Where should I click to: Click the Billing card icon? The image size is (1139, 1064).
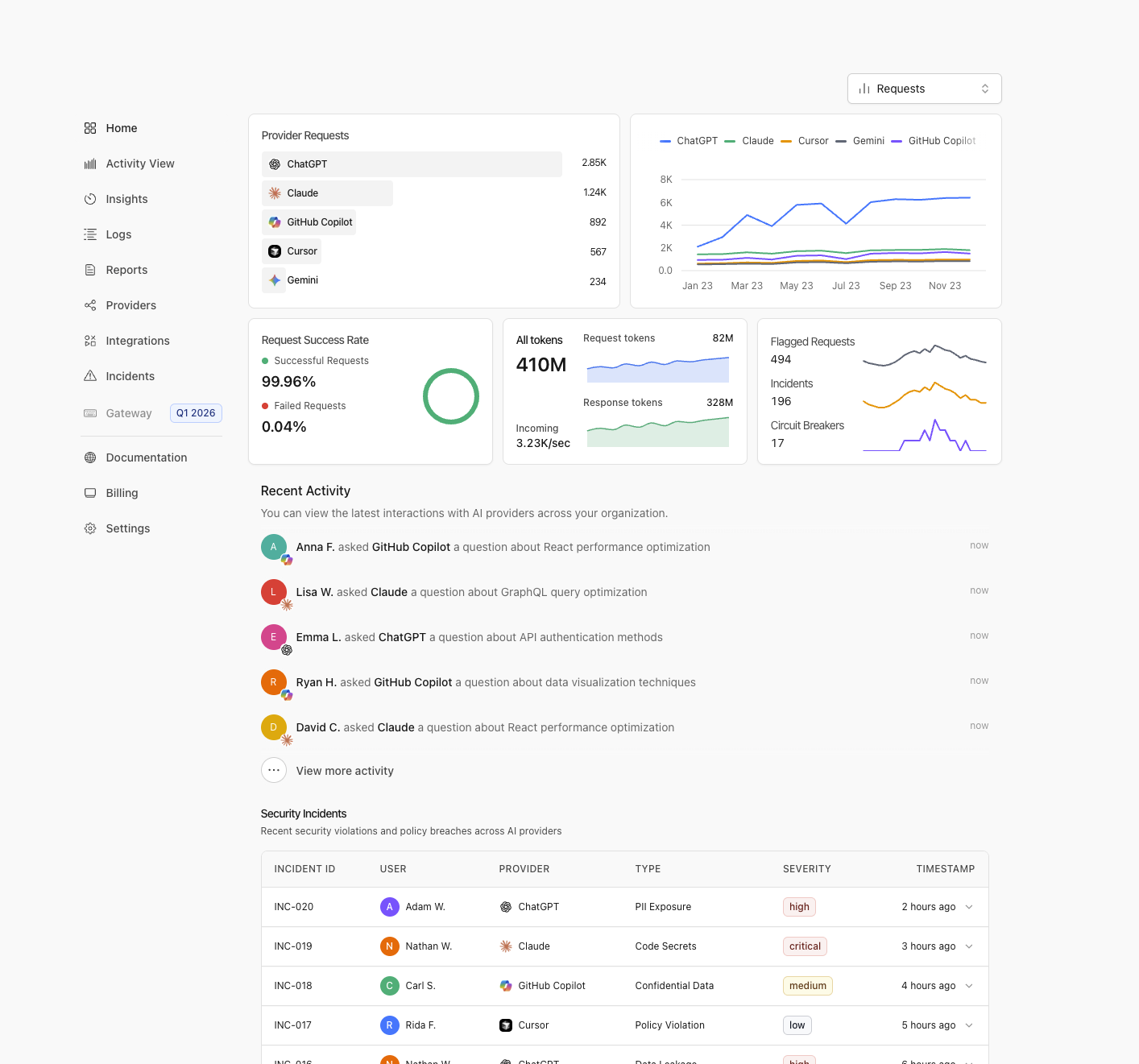click(90, 493)
